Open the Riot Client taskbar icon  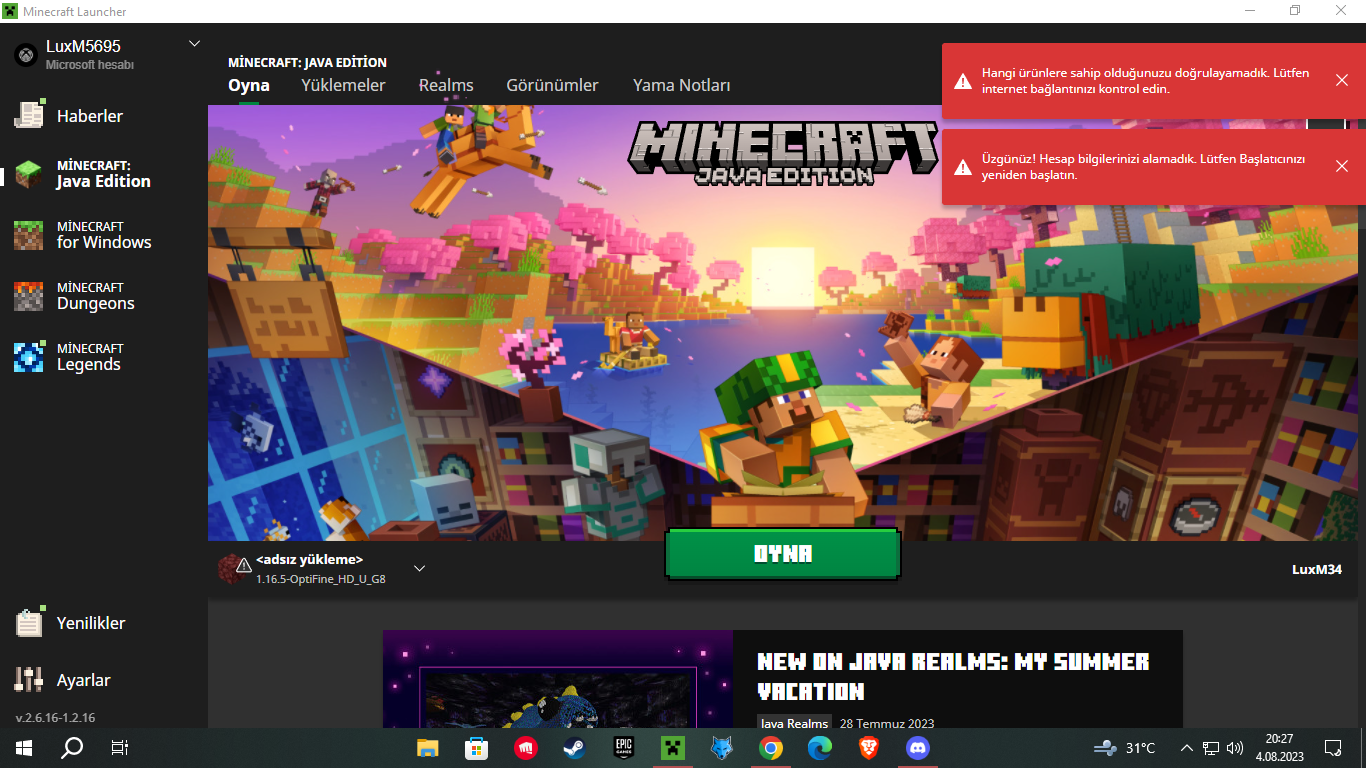(526, 747)
